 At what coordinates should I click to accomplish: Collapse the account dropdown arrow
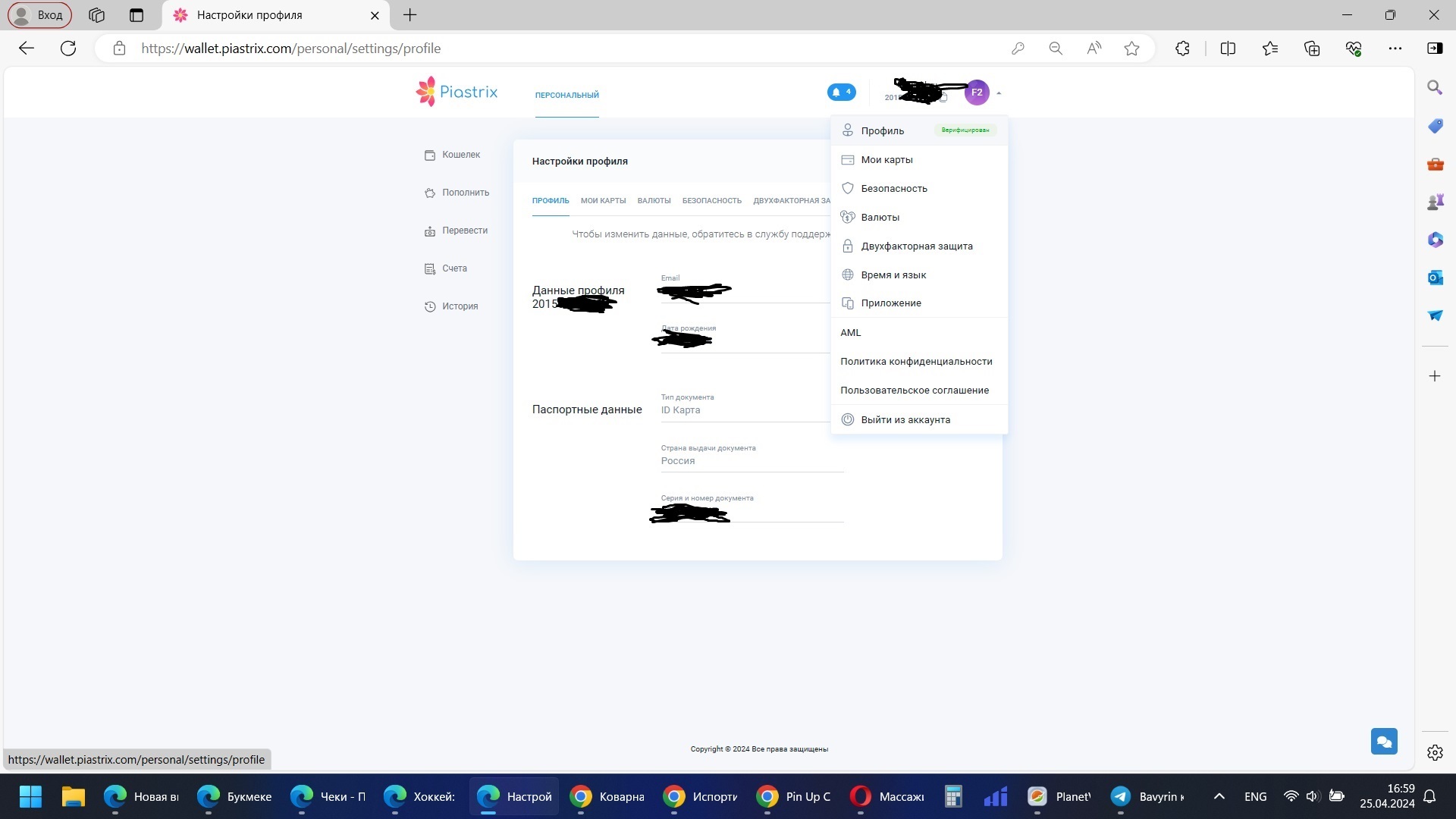999,93
